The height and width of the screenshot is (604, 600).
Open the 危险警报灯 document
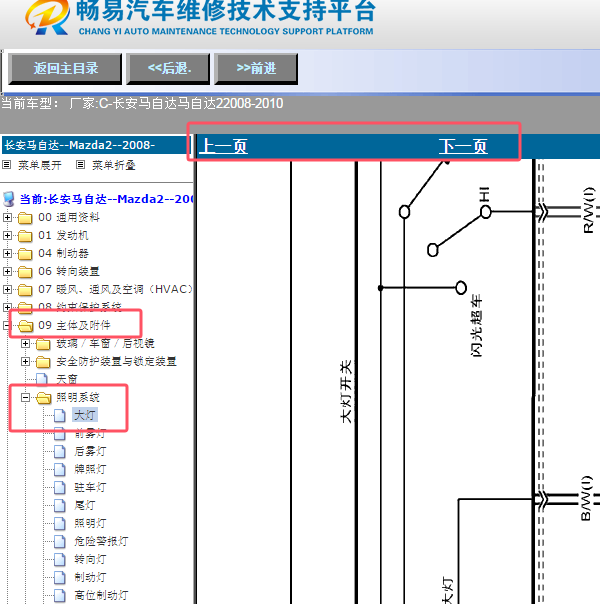[x=101, y=541]
